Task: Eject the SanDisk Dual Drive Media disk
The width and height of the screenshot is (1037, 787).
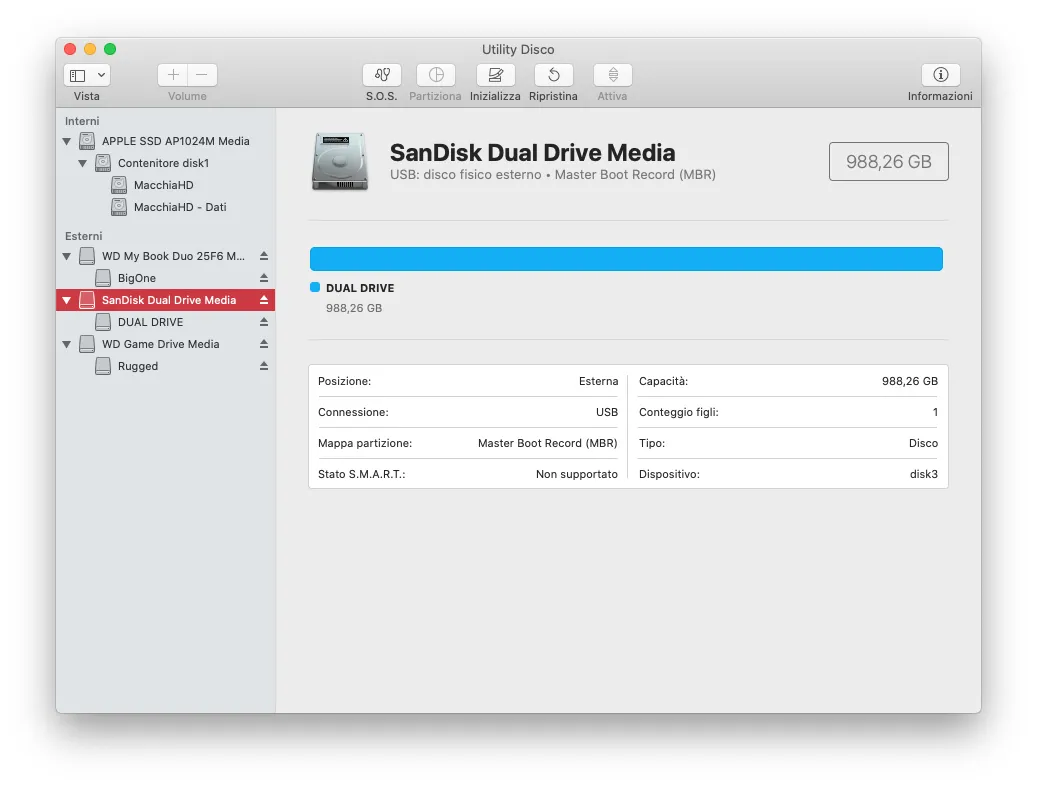Action: (x=265, y=300)
